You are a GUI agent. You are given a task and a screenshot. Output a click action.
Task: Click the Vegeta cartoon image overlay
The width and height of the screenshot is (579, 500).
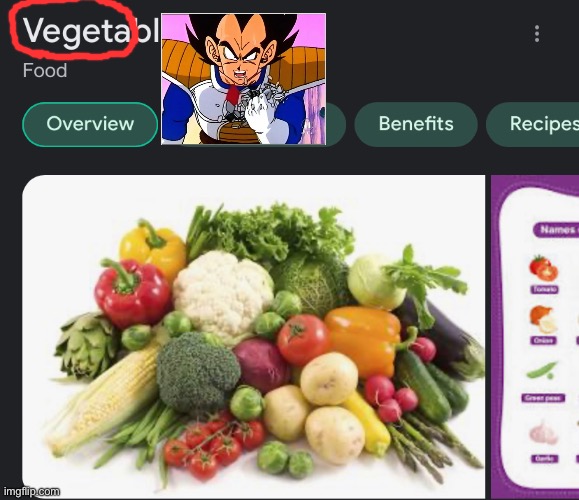pos(243,79)
